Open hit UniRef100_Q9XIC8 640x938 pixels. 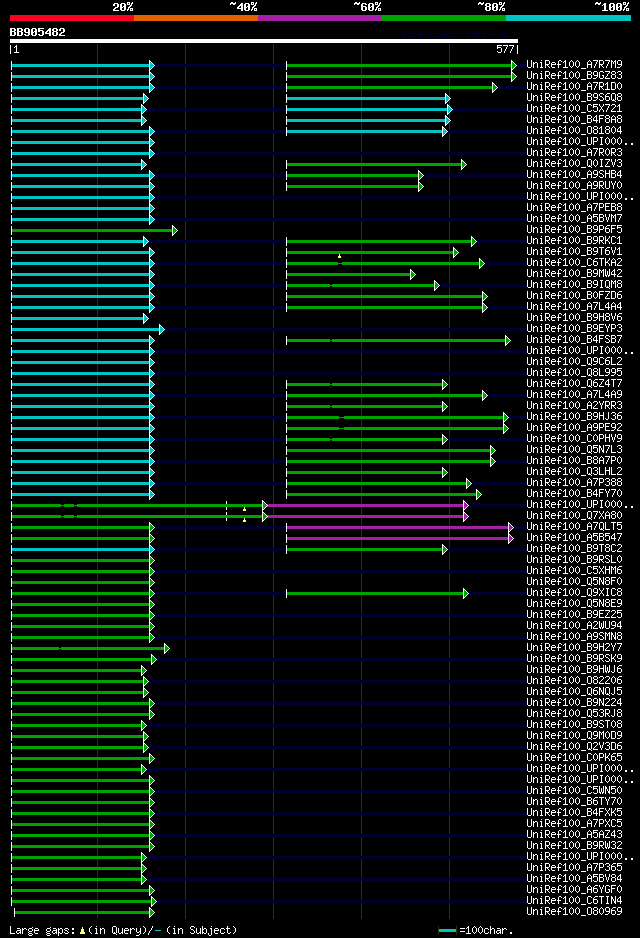point(574,593)
